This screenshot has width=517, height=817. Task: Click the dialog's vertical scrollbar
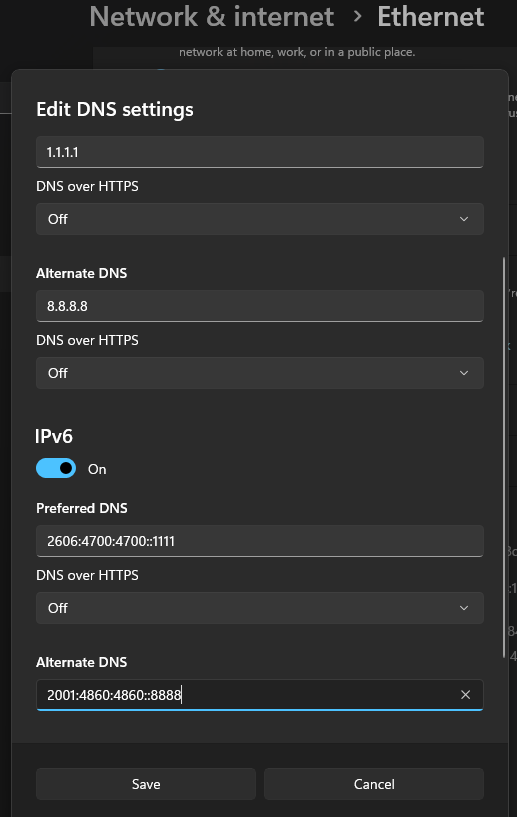pos(503,457)
